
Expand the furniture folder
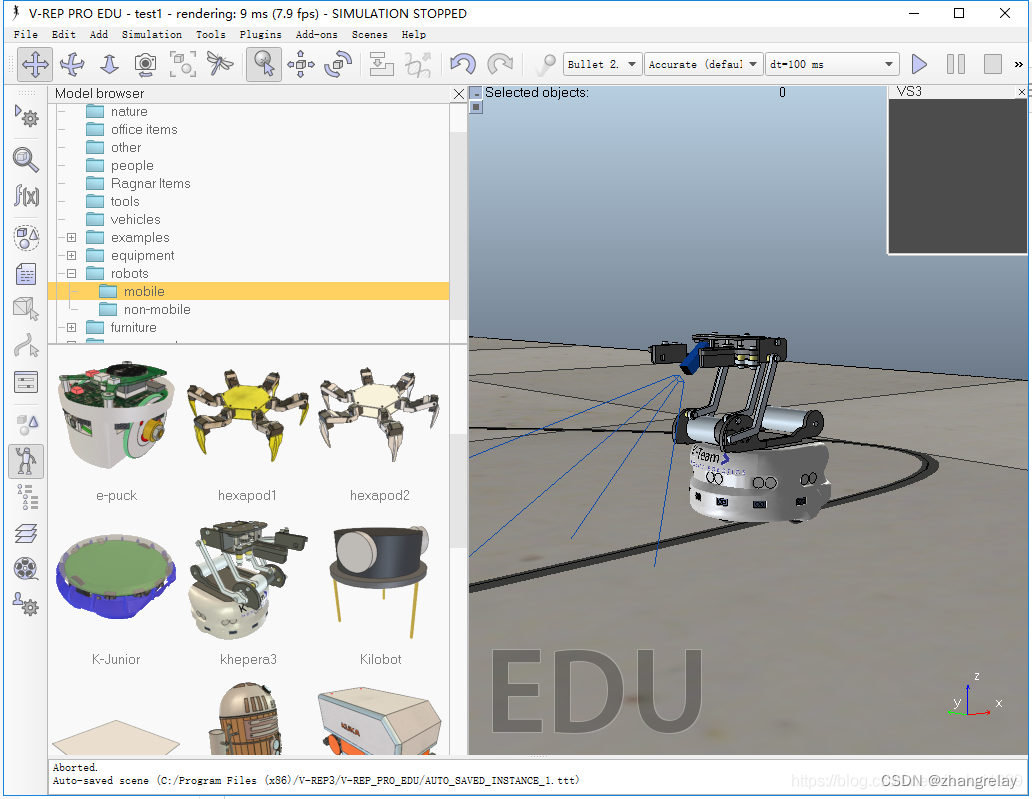[72, 327]
